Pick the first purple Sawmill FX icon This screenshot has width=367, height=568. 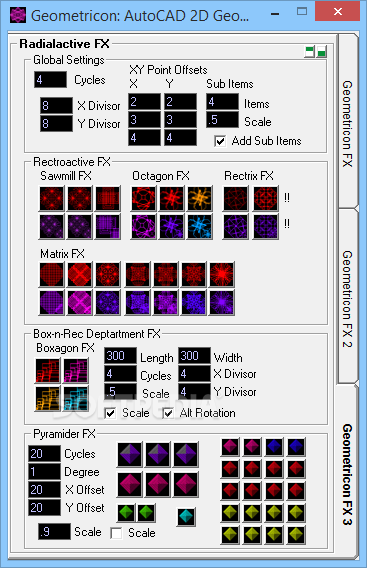(x=51, y=226)
